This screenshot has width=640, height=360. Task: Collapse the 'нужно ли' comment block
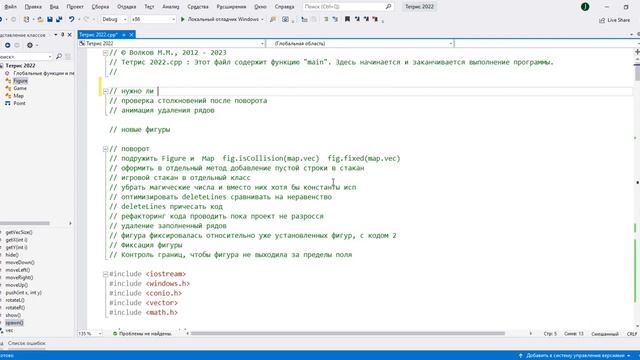coord(105,91)
